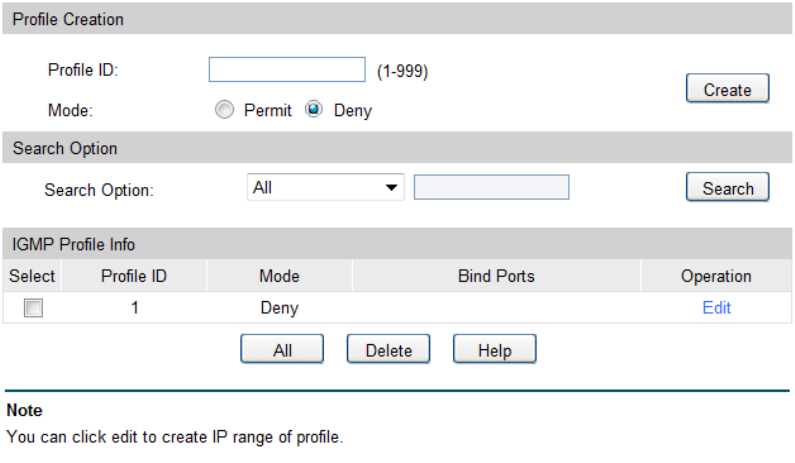Click the Select column header
The height and width of the screenshot is (463, 795).
tap(33, 276)
